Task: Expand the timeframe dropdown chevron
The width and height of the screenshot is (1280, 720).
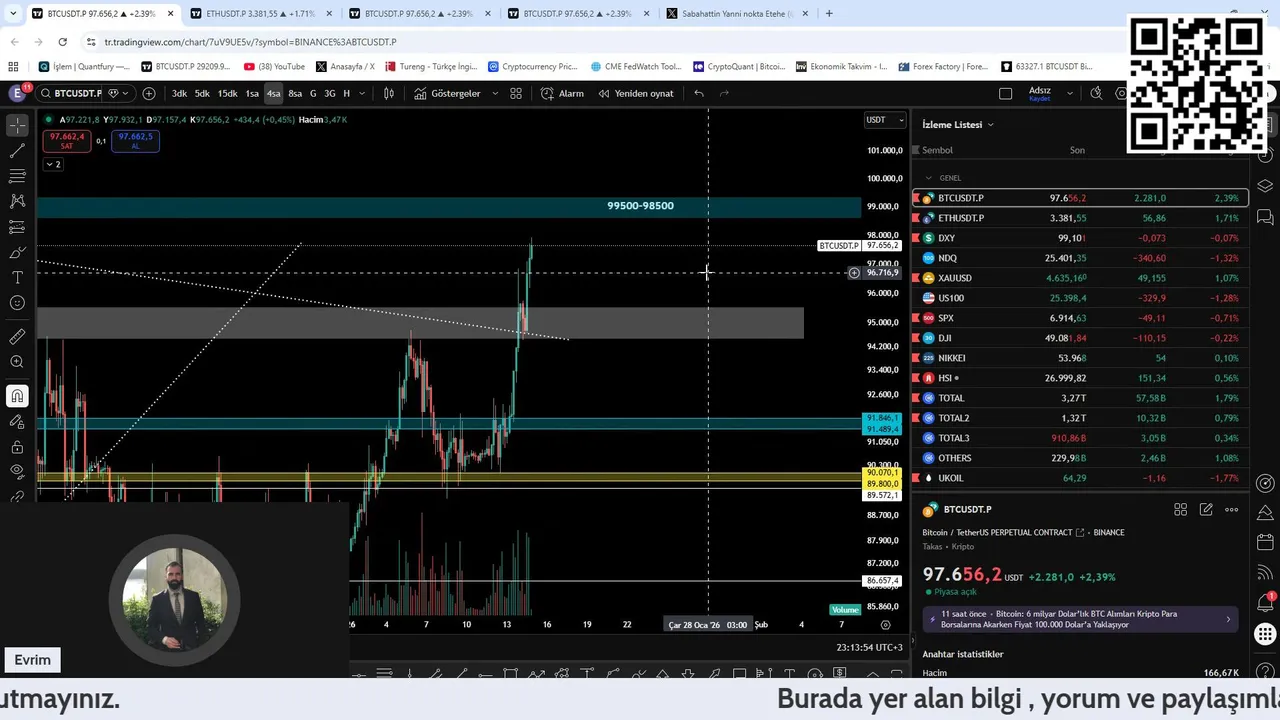Action: 362,93
